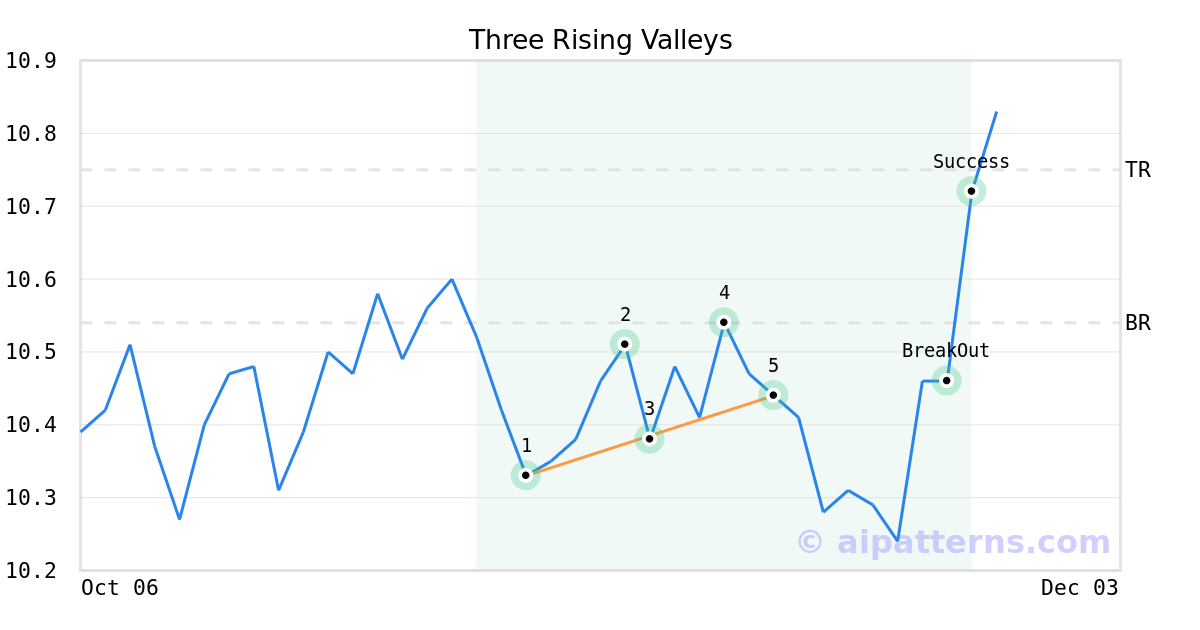1200x630 pixels.
Task: Click the aipatterns.com watermark link
Action: coord(953,542)
